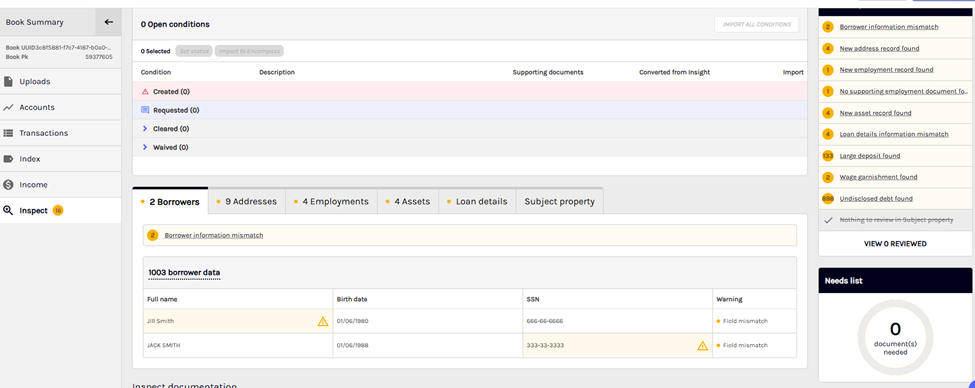Switch to the 9 Addresses tab
This screenshot has width=975, height=388.
pyautogui.click(x=247, y=201)
